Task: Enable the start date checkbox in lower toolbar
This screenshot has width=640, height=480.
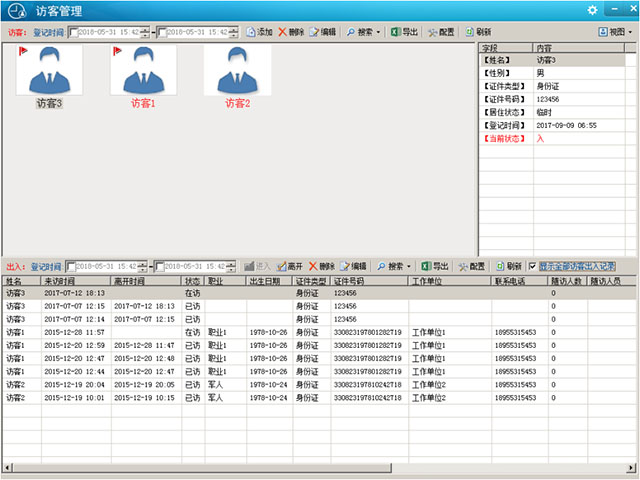Action: point(71,267)
